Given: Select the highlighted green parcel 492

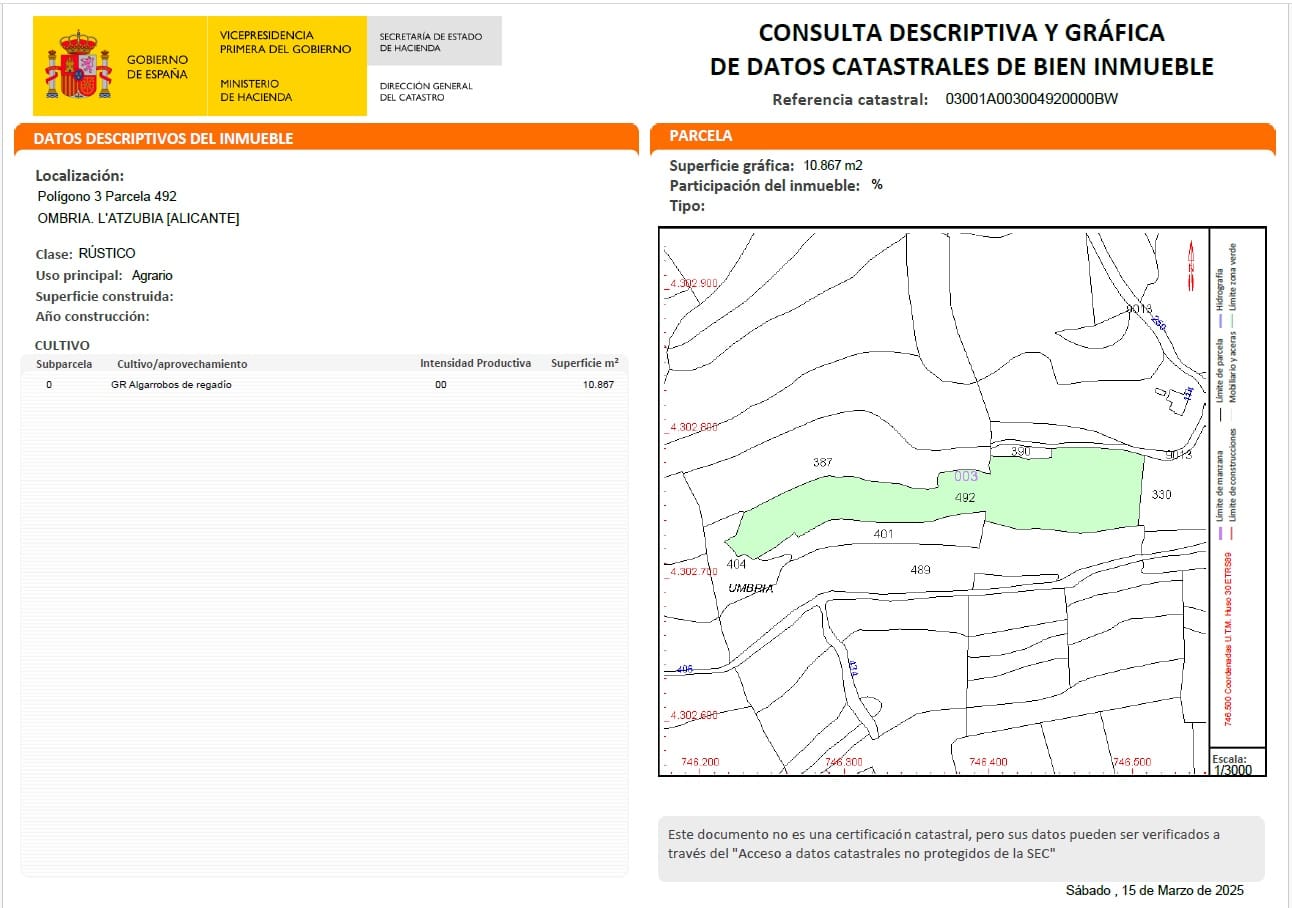Looking at the screenshot, I should (1060, 490).
